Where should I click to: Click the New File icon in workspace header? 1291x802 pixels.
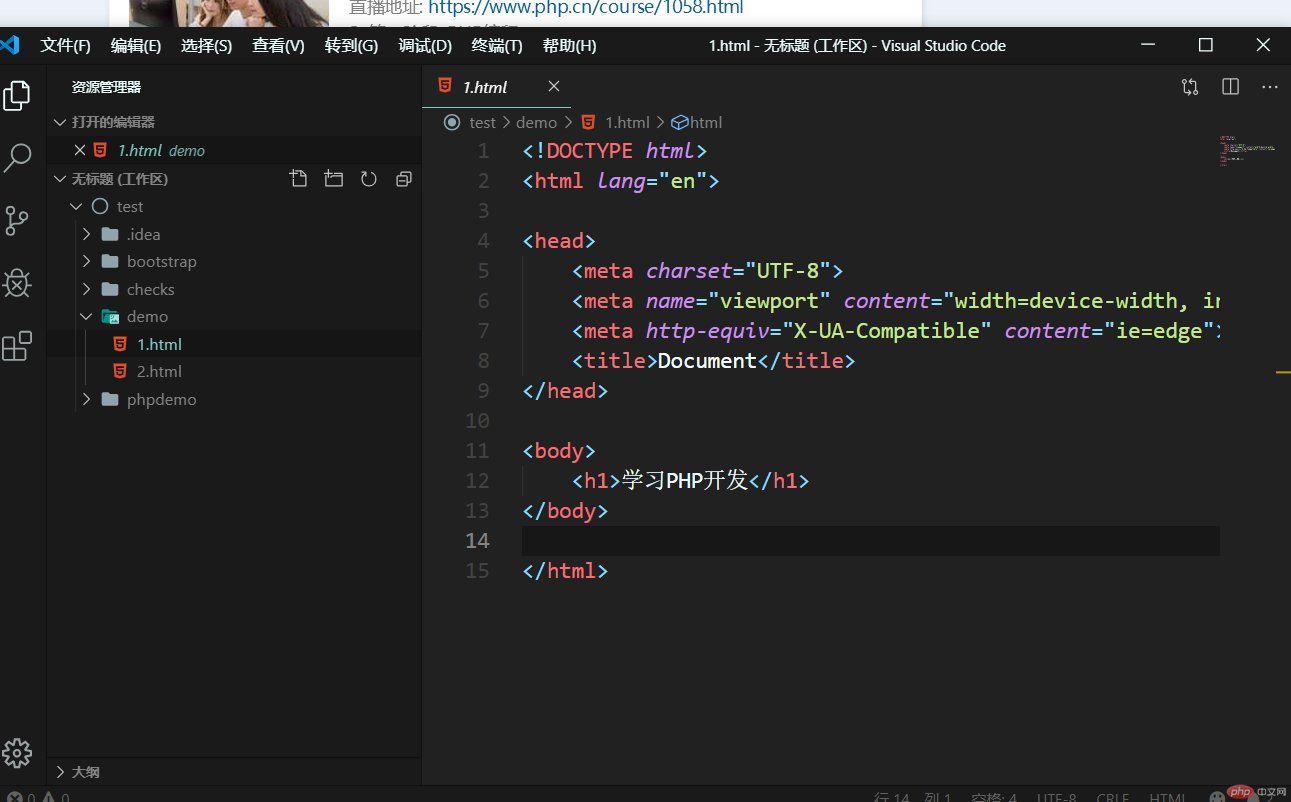(x=299, y=179)
